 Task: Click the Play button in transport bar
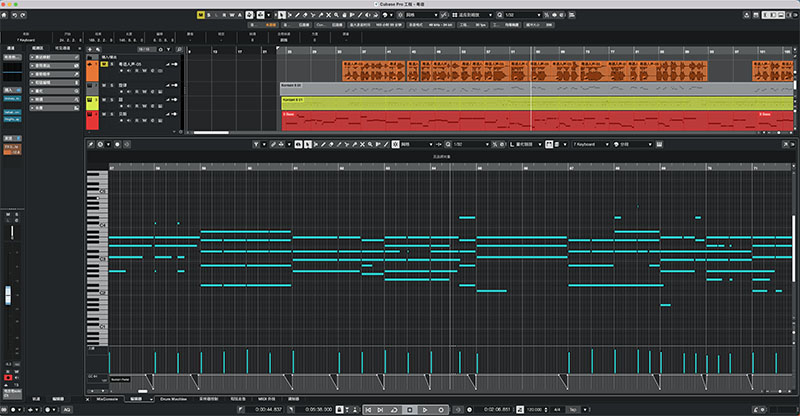[x=425, y=409]
